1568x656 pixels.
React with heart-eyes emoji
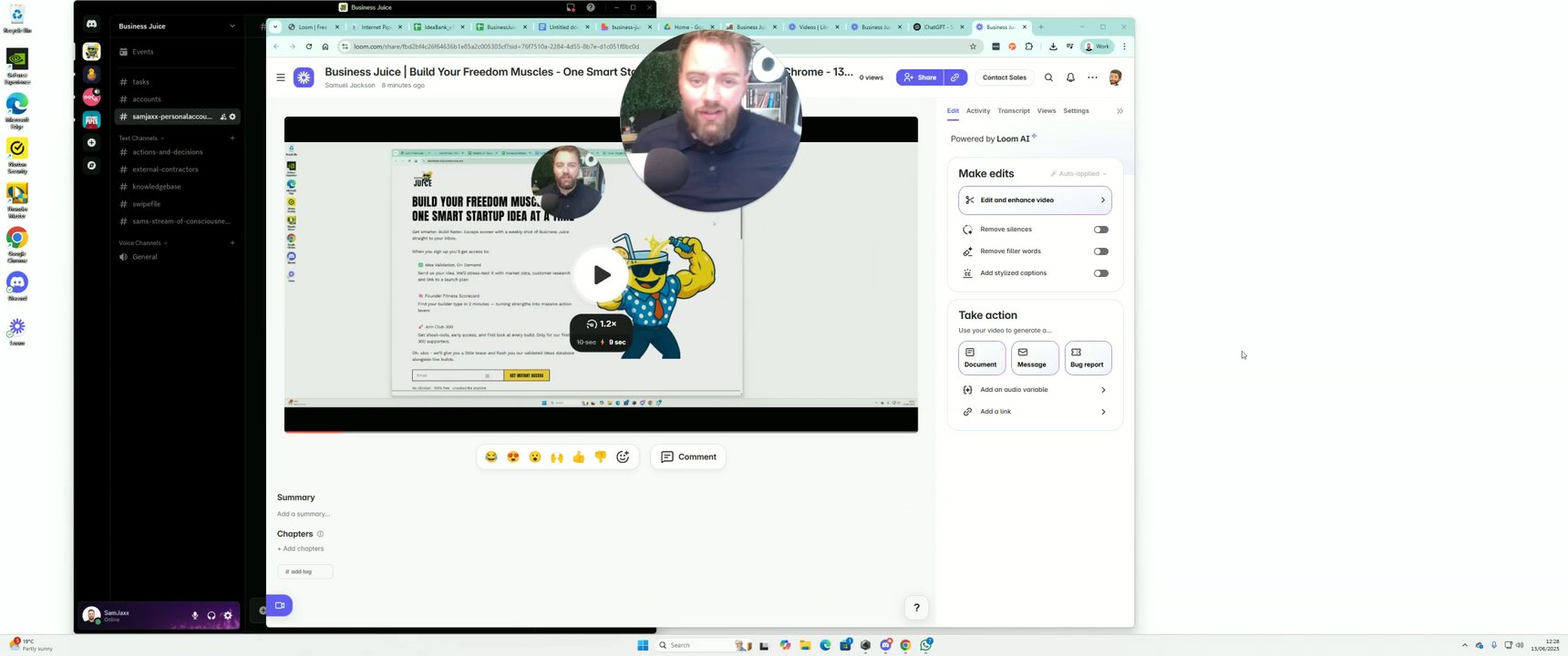coord(513,457)
